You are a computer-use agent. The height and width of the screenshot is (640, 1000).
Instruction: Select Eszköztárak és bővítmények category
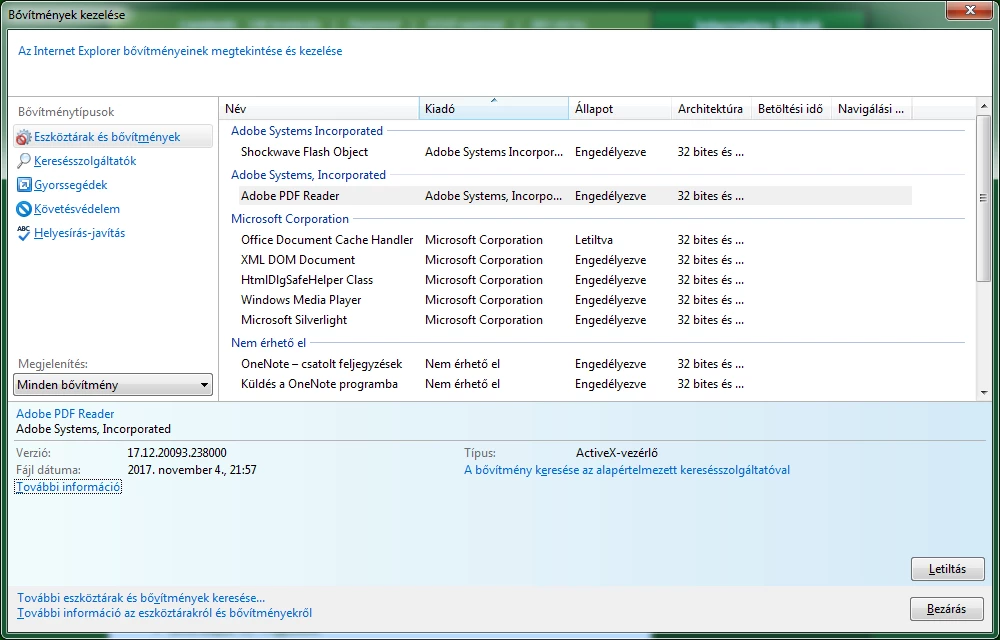pos(113,136)
